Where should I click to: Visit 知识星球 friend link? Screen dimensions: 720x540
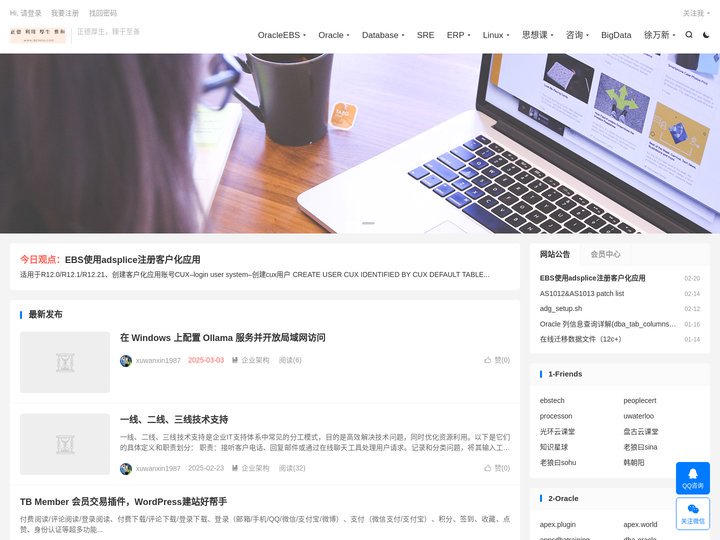(554, 447)
